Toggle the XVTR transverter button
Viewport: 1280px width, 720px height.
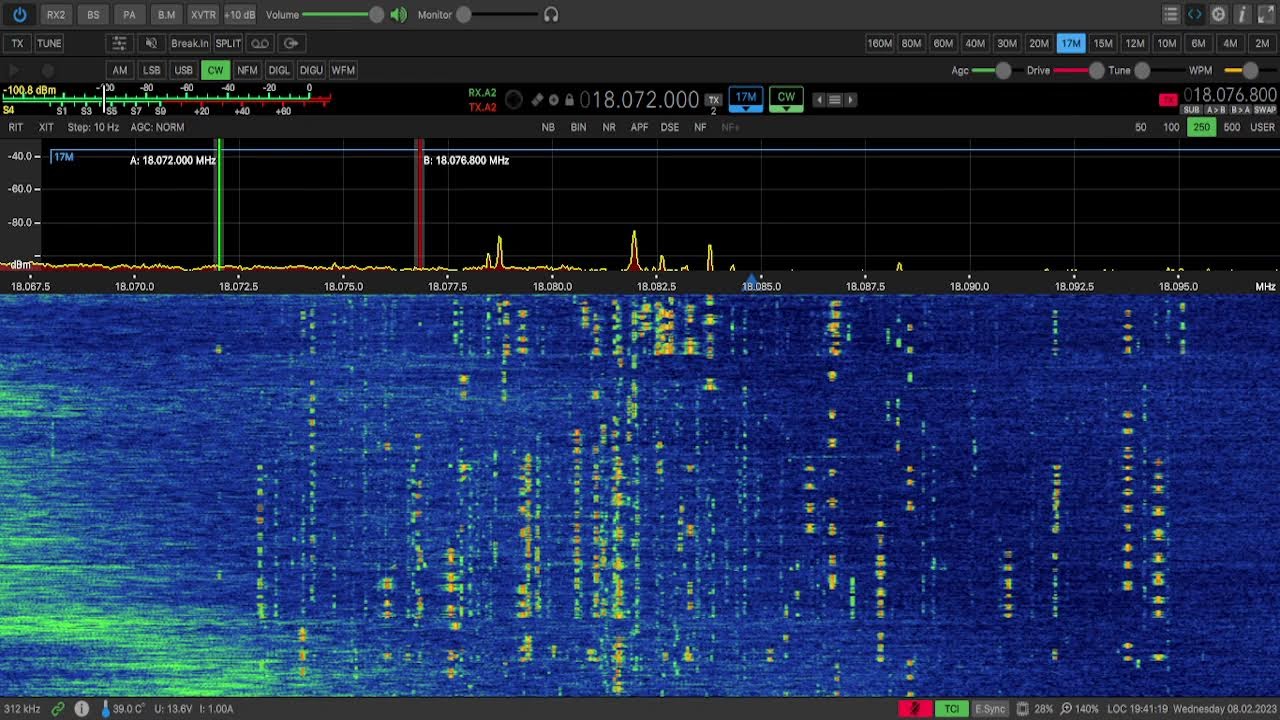coord(203,15)
